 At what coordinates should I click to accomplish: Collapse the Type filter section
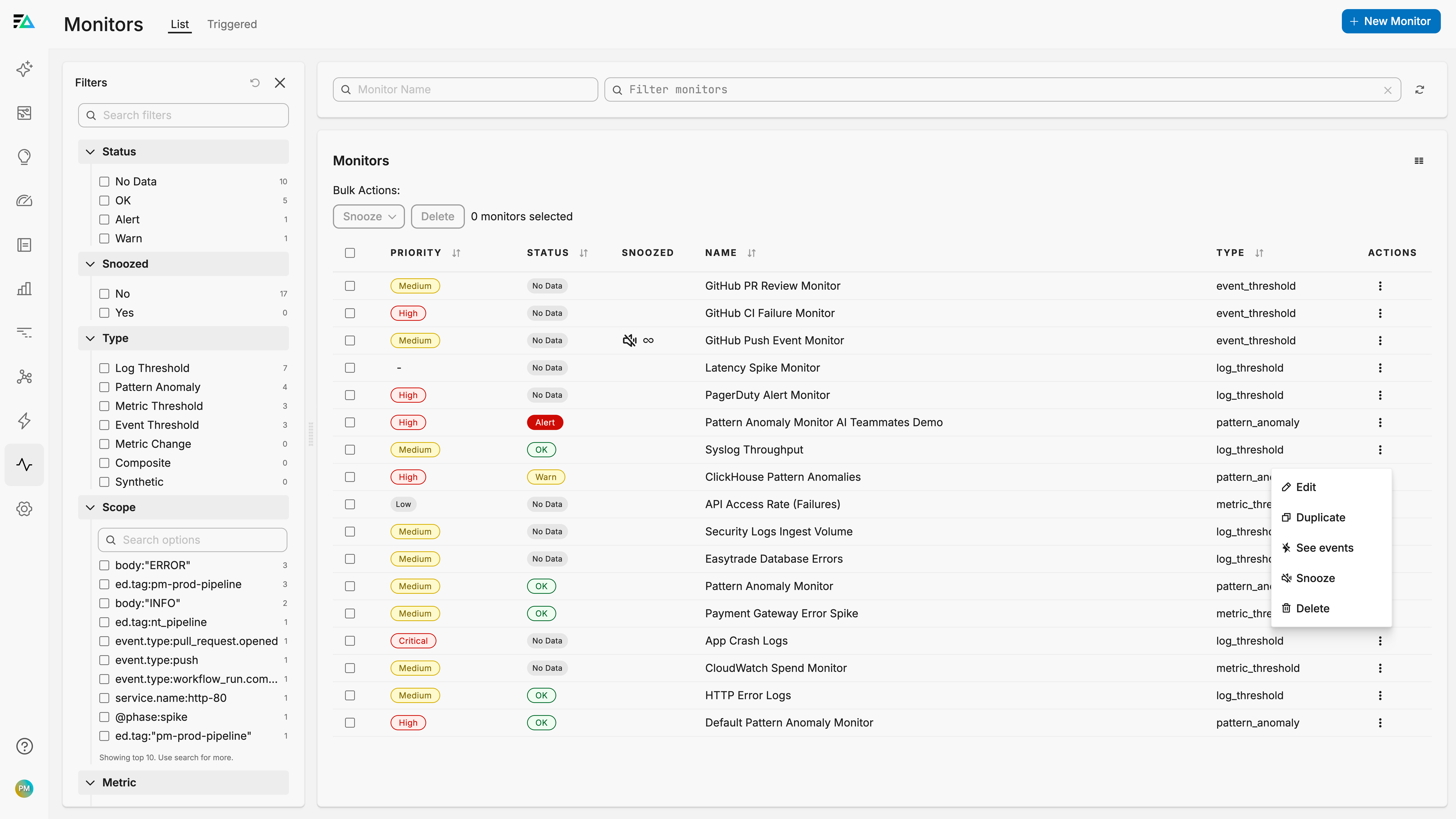[183, 338]
